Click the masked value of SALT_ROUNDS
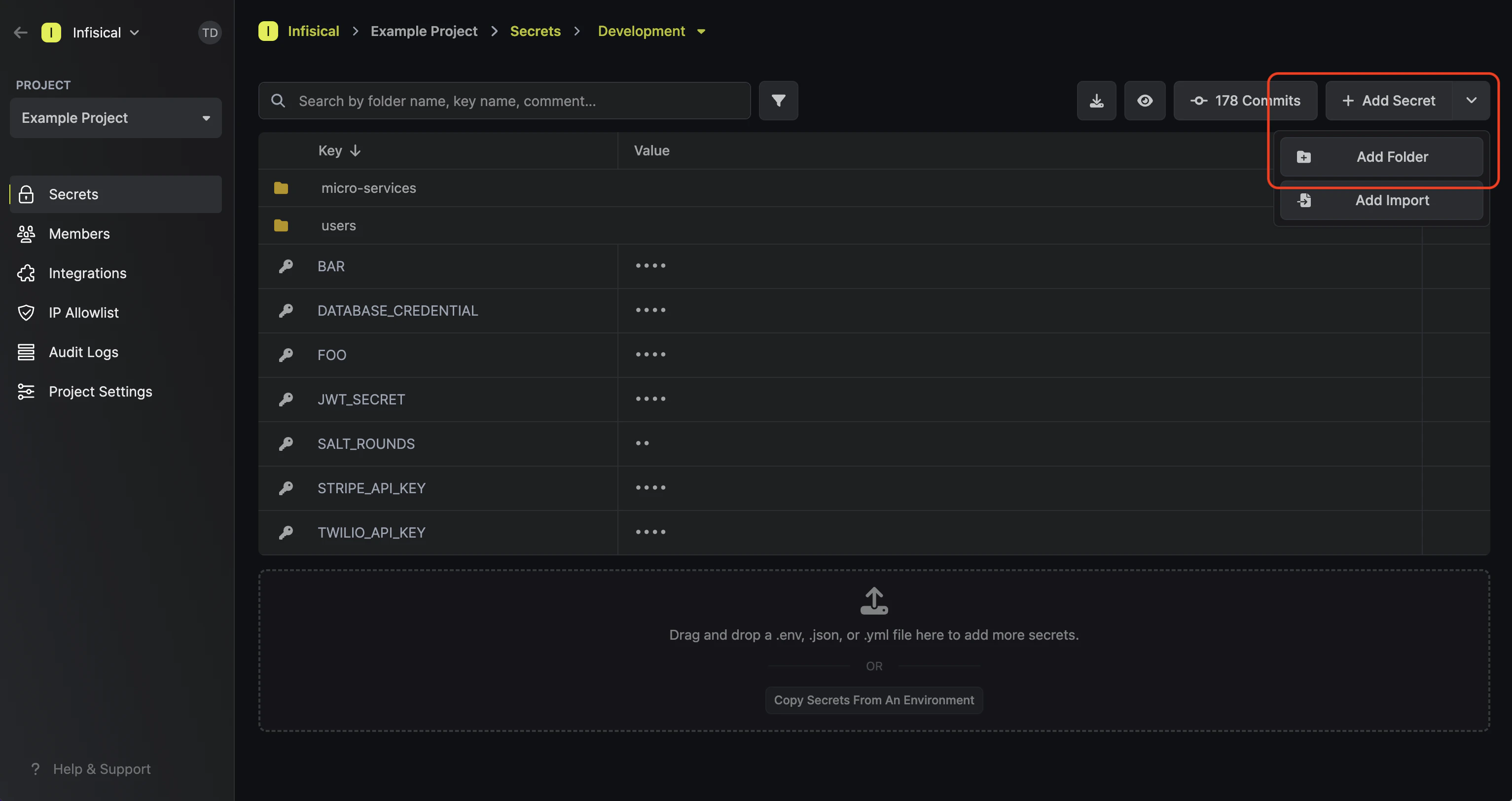The width and height of the screenshot is (1512, 801). (642, 443)
